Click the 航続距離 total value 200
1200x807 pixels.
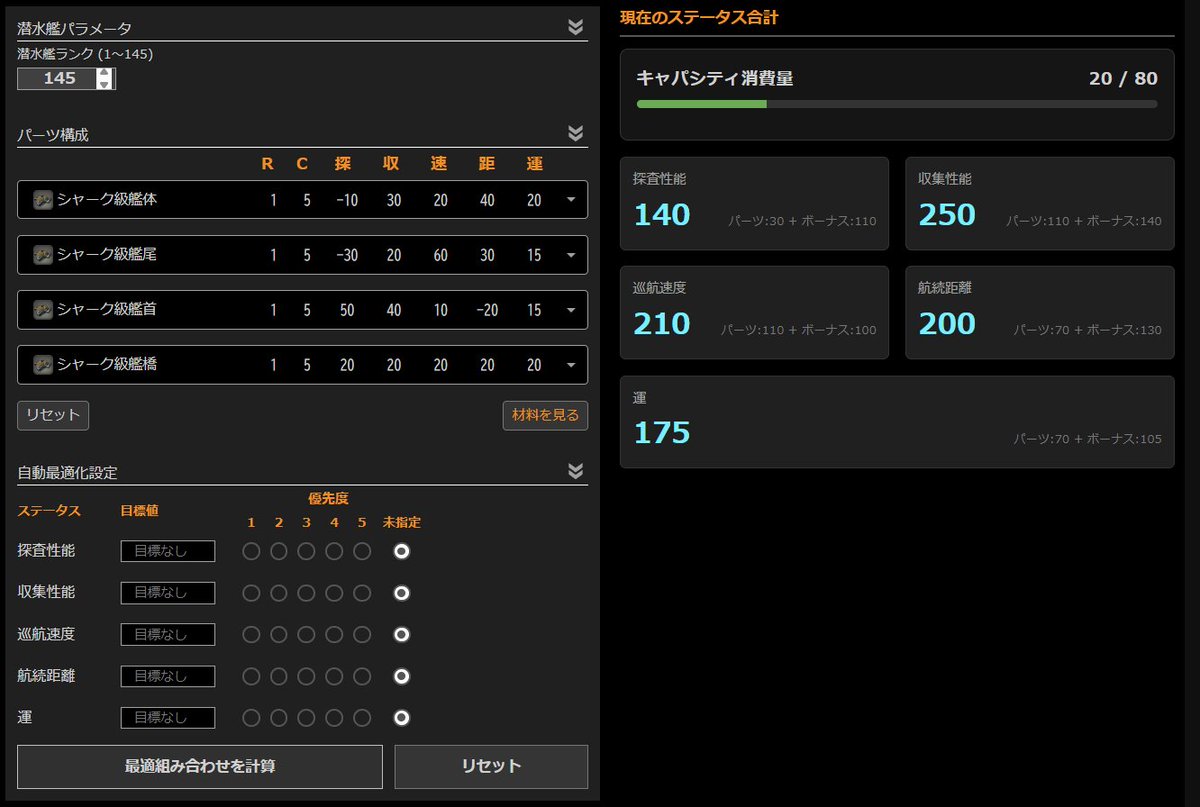[x=947, y=323]
